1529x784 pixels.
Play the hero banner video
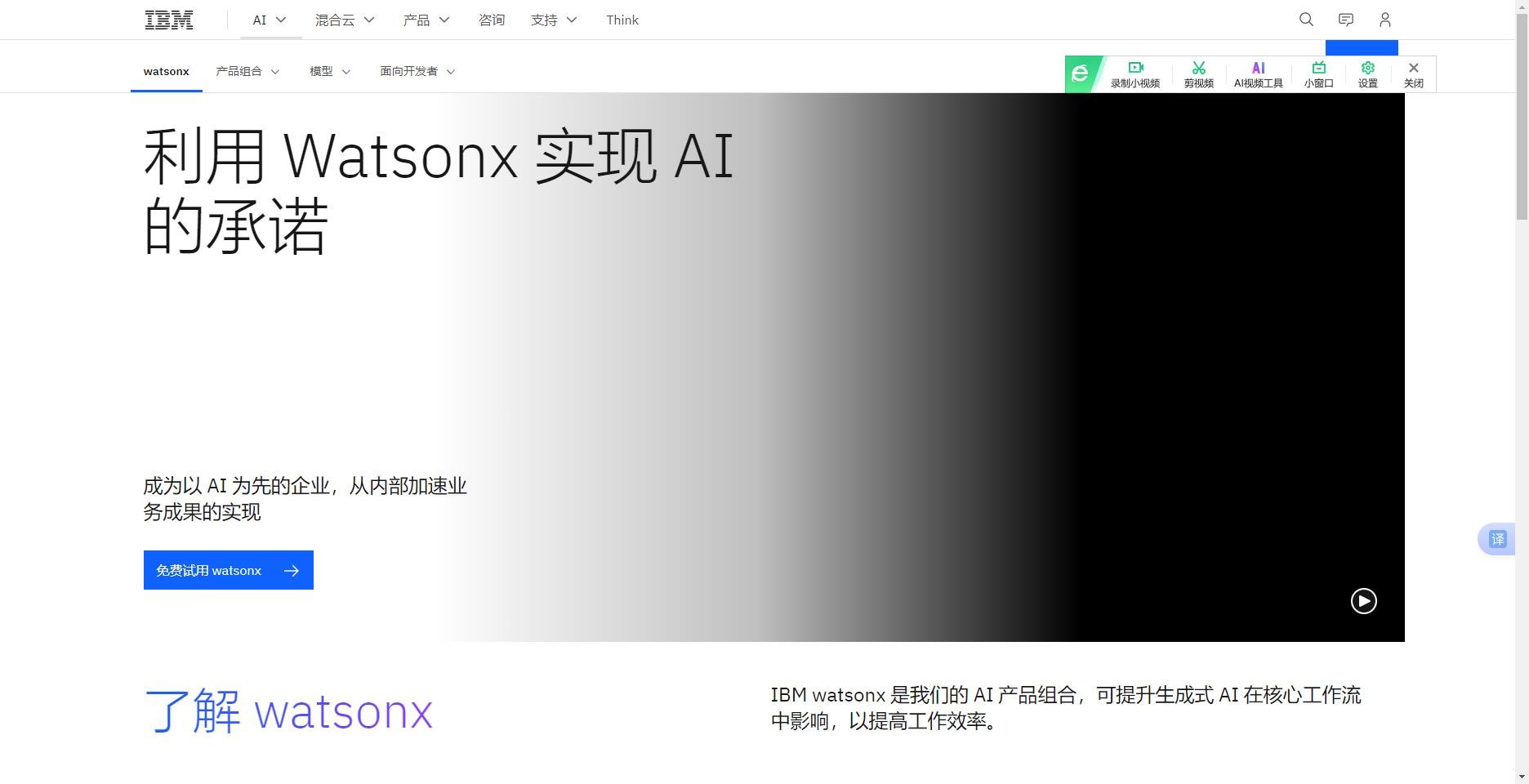1363,601
